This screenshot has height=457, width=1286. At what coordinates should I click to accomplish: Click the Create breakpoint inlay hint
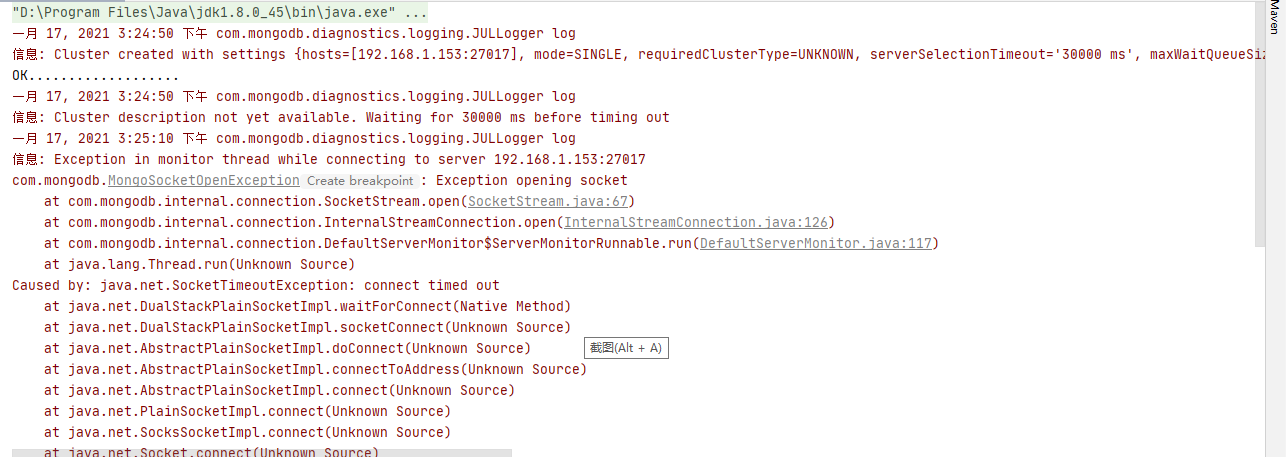tap(360, 181)
